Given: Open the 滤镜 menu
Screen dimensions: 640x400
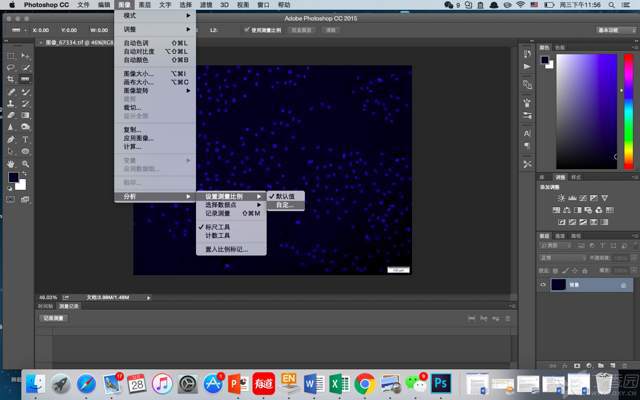Looking at the screenshot, I should (206, 5).
